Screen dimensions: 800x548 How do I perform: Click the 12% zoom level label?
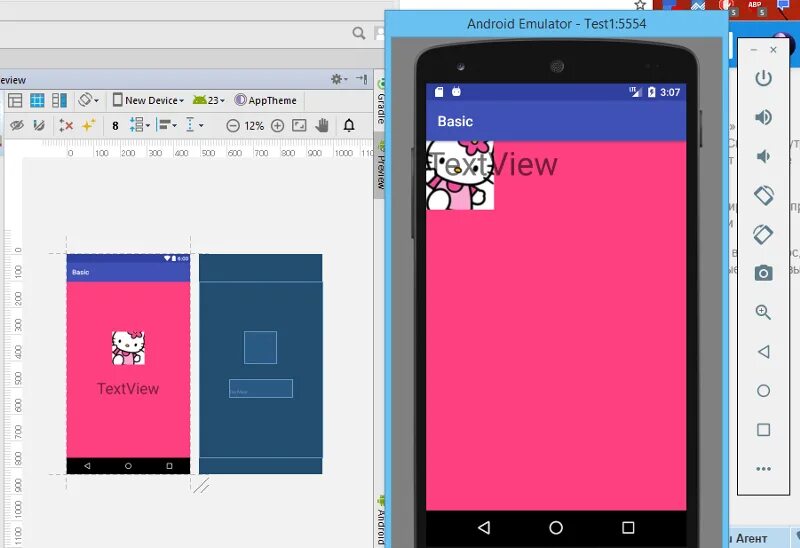pos(254,126)
